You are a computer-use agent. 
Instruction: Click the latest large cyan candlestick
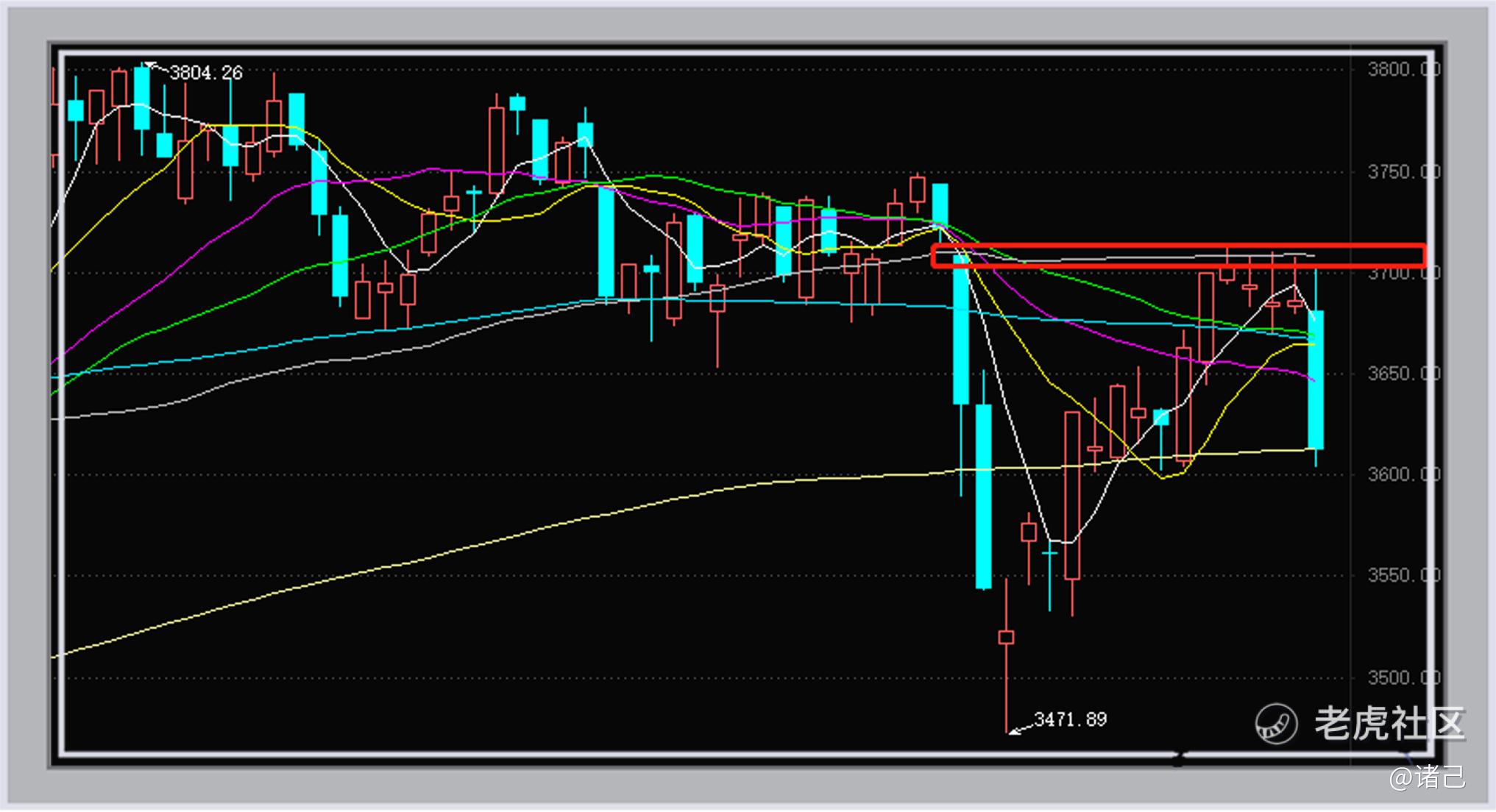pyautogui.click(x=1316, y=380)
